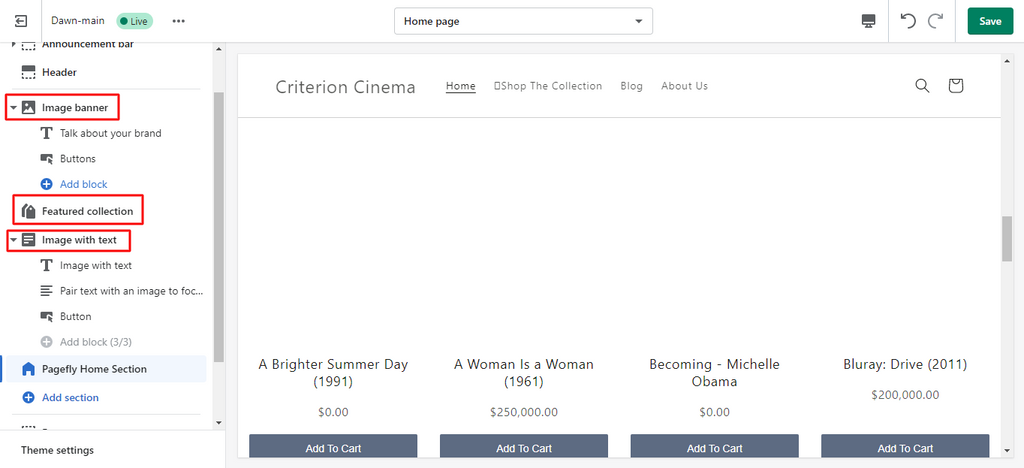Viewport: 1024px width, 468px height.
Task: Open the three-dot more actions menu
Action: coord(178,21)
